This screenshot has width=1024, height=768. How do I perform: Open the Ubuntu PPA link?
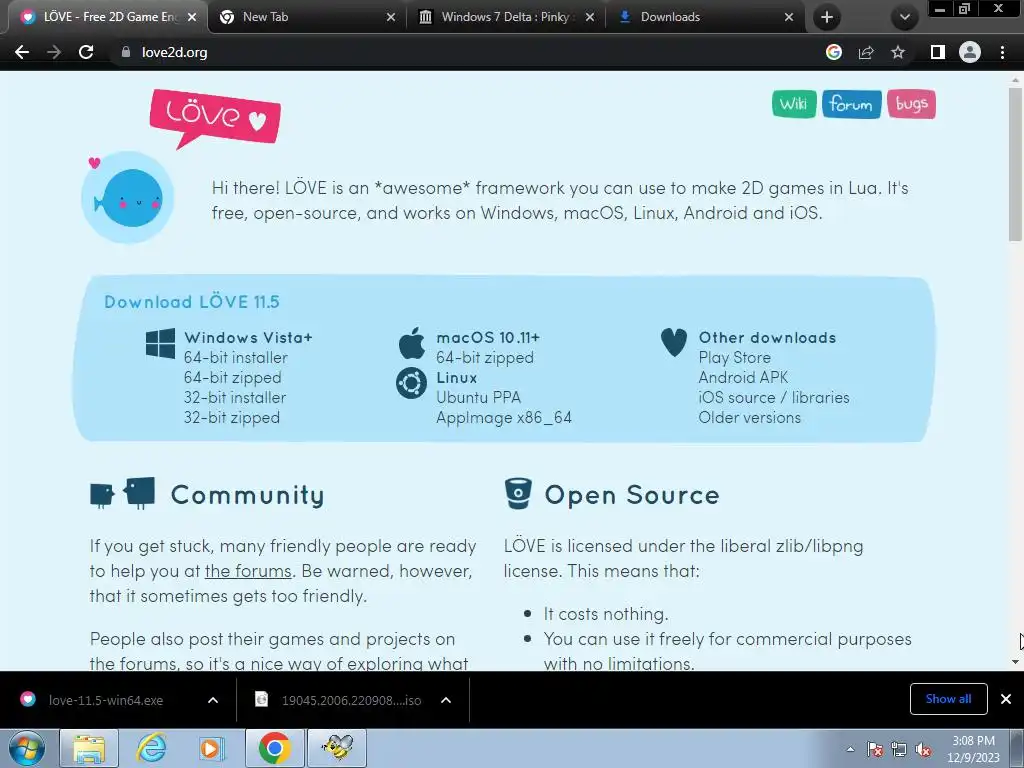pos(478,398)
